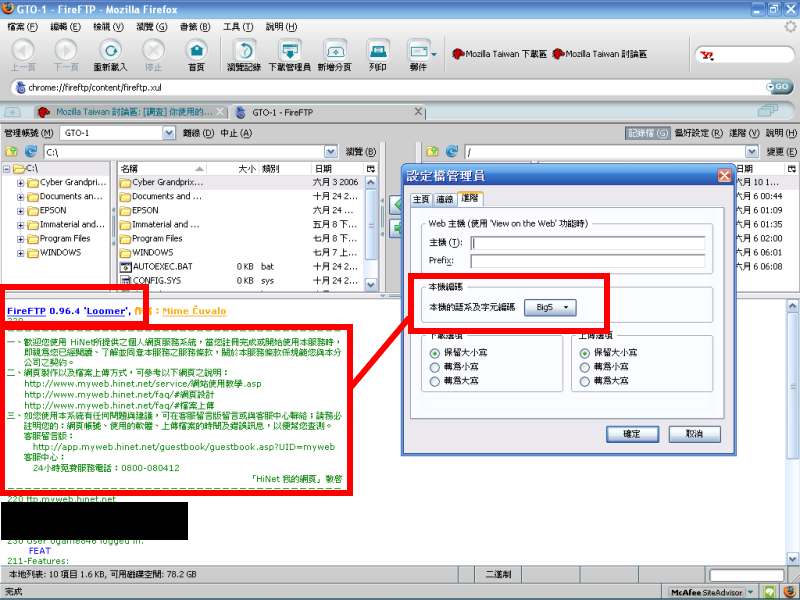The width and height of the screenshot is (800, 600).
Task: Open the 工具 (T) menu
Action: 238,27
